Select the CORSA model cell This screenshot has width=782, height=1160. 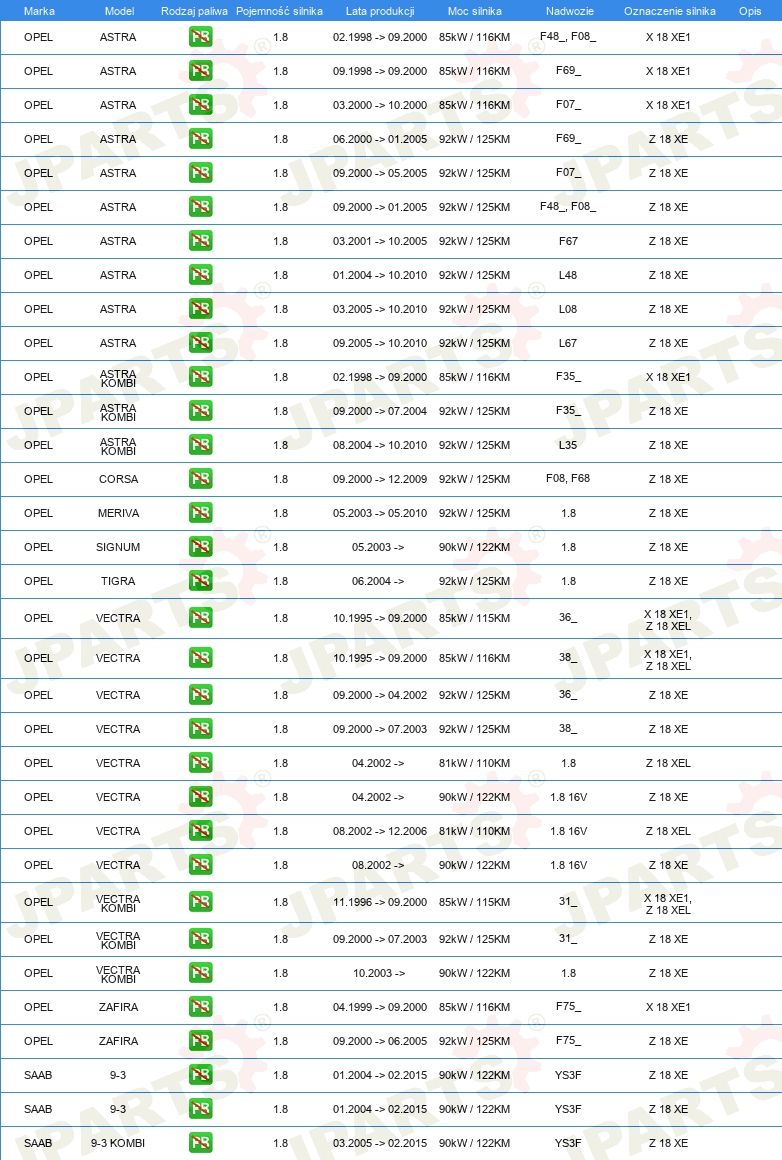118,479
